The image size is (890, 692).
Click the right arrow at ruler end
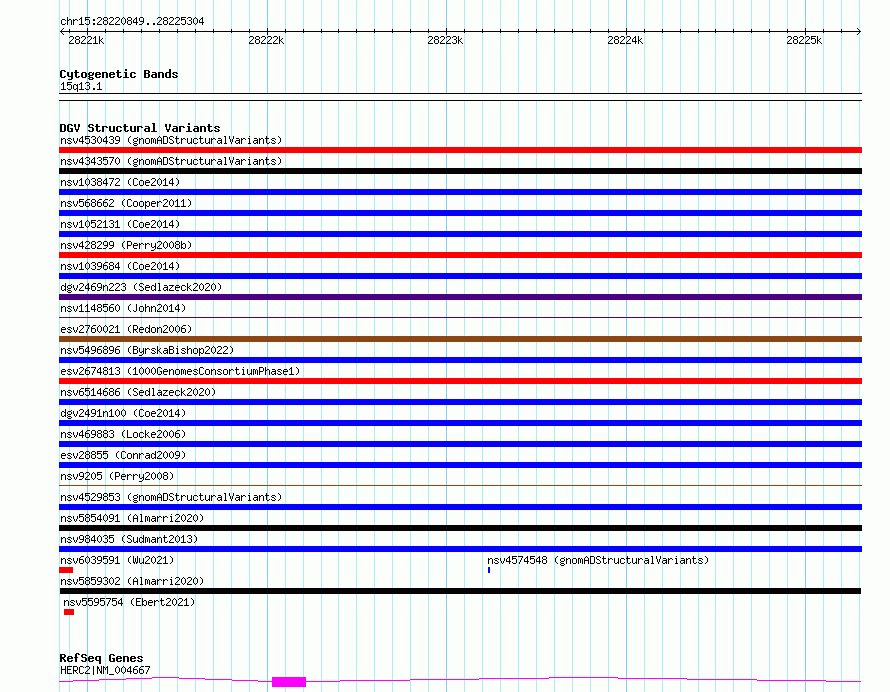pyautogui.click(x=859, y=31)
